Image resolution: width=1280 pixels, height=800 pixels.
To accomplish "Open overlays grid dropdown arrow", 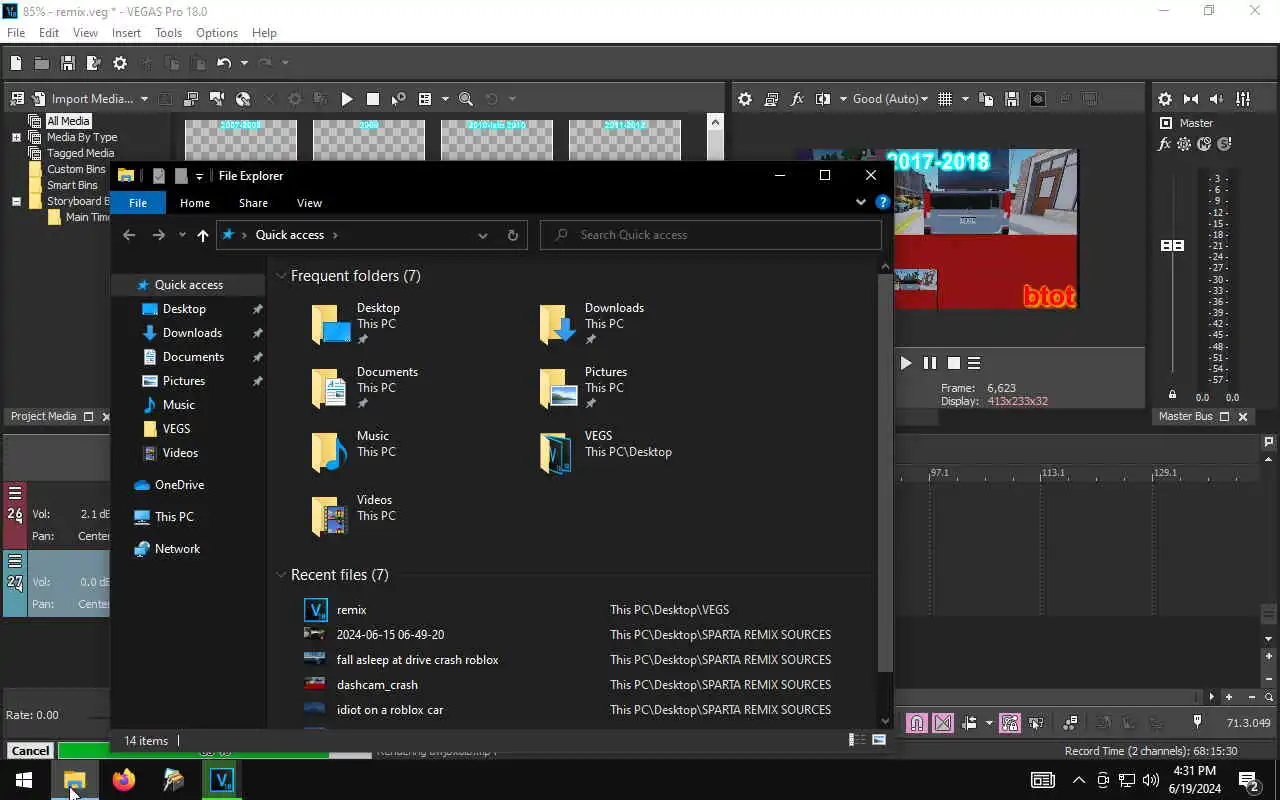I will point(965,99).
